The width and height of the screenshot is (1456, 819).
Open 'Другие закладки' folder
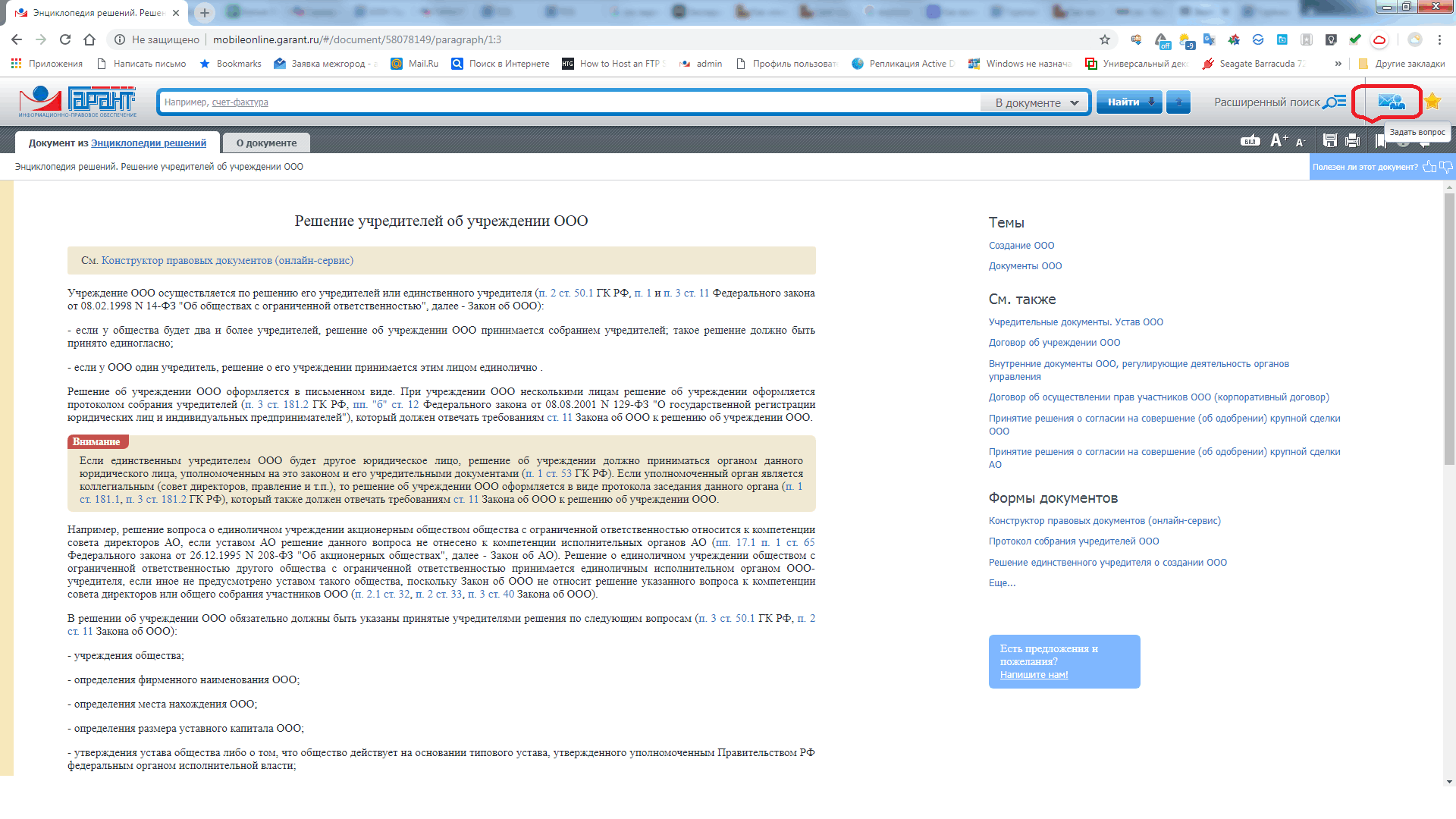tap(1401, 64)
